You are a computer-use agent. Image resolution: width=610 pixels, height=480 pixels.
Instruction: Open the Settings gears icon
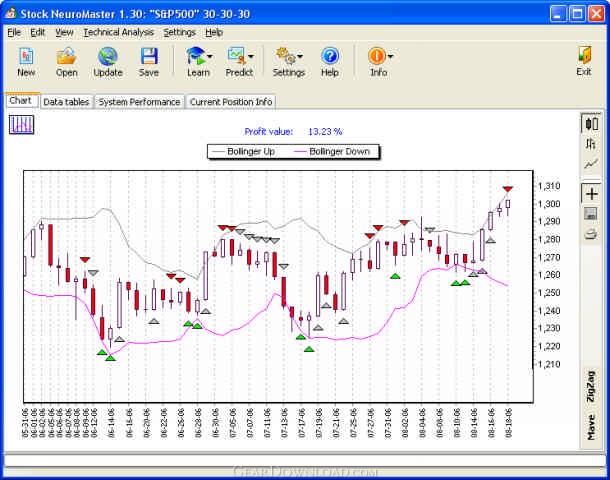click(286, 56)
